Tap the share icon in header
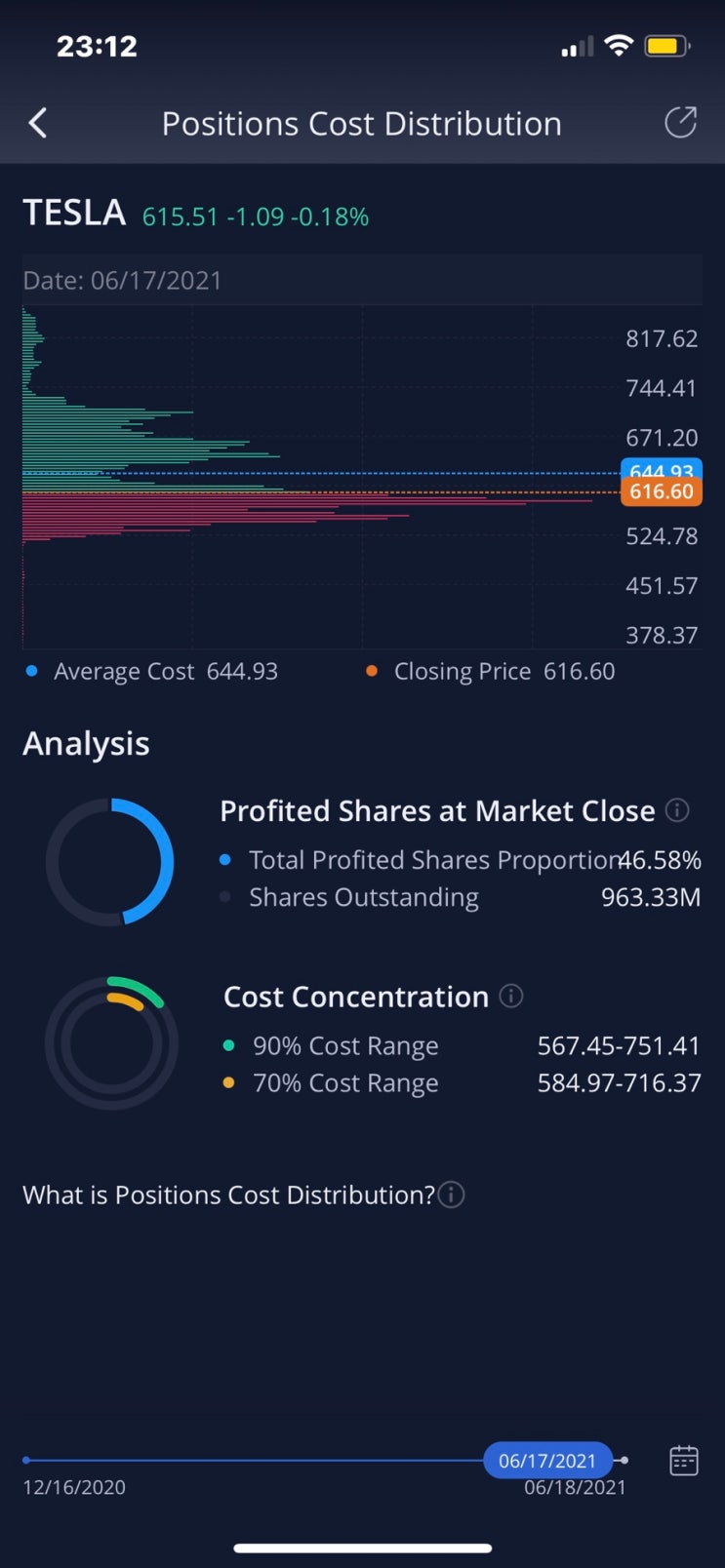This screenshot has width=725, height=1568. (680, 123)
